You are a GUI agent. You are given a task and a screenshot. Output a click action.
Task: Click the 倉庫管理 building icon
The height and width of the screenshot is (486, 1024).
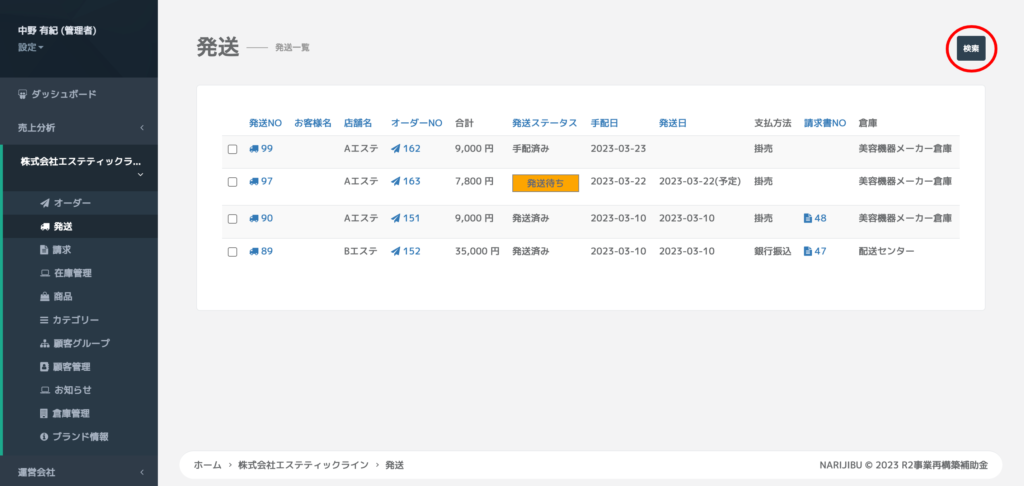click(44, 413)
